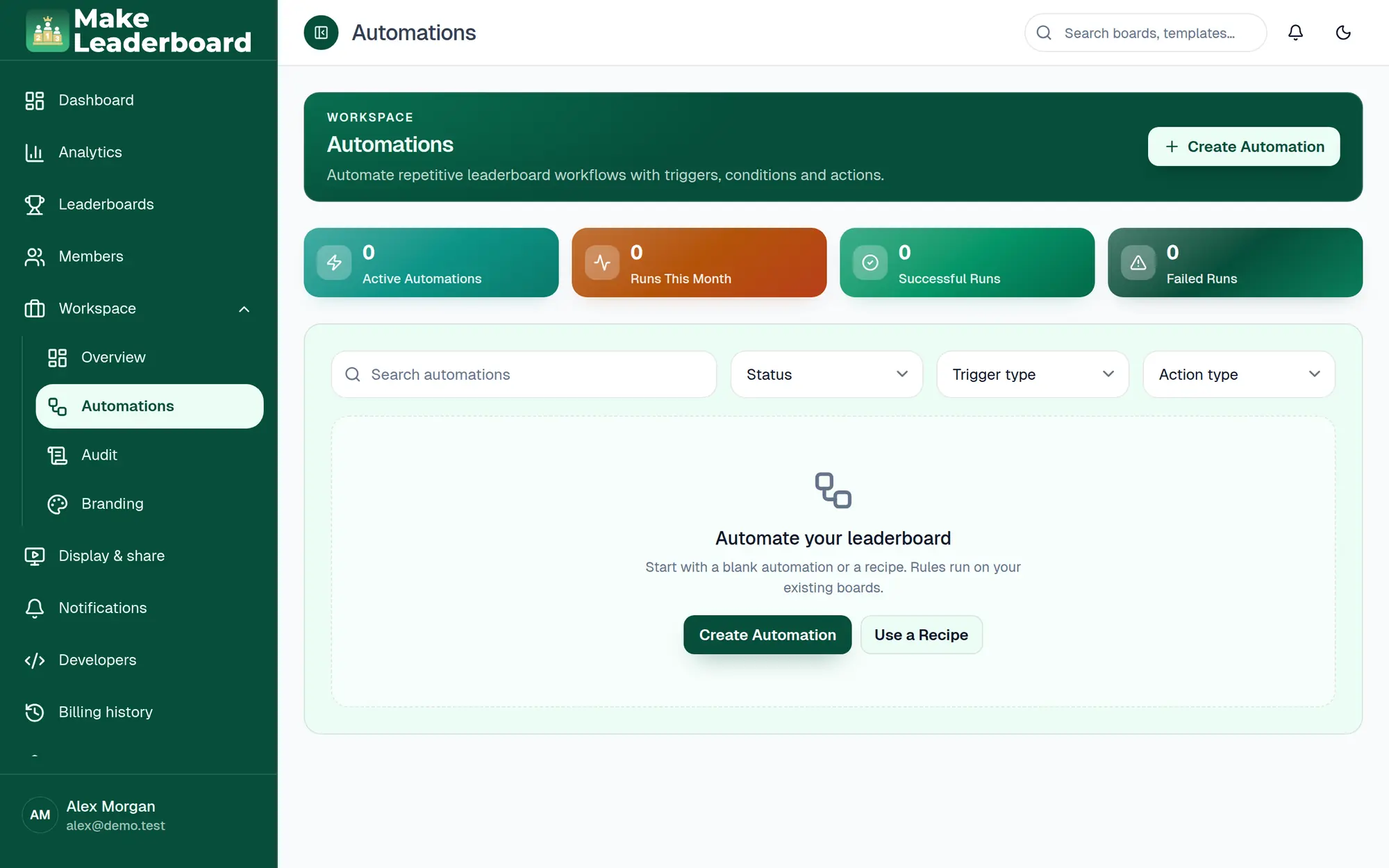This screenshot has width=1389, height=868.
Task: Click the lightning icon on Active Automations
Action: pyautogui.click(x=334, y=262)
